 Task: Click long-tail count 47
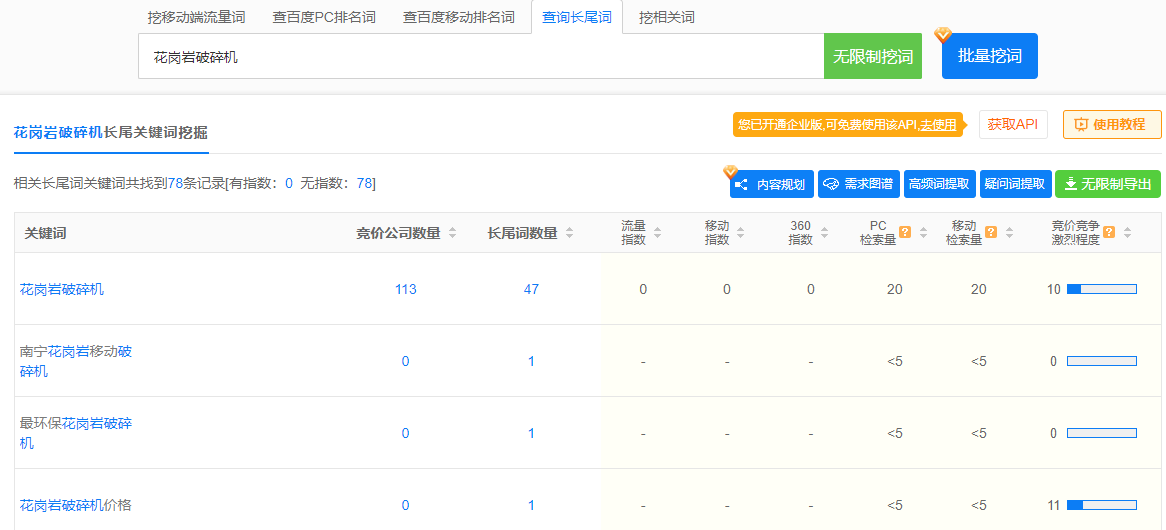531,289
